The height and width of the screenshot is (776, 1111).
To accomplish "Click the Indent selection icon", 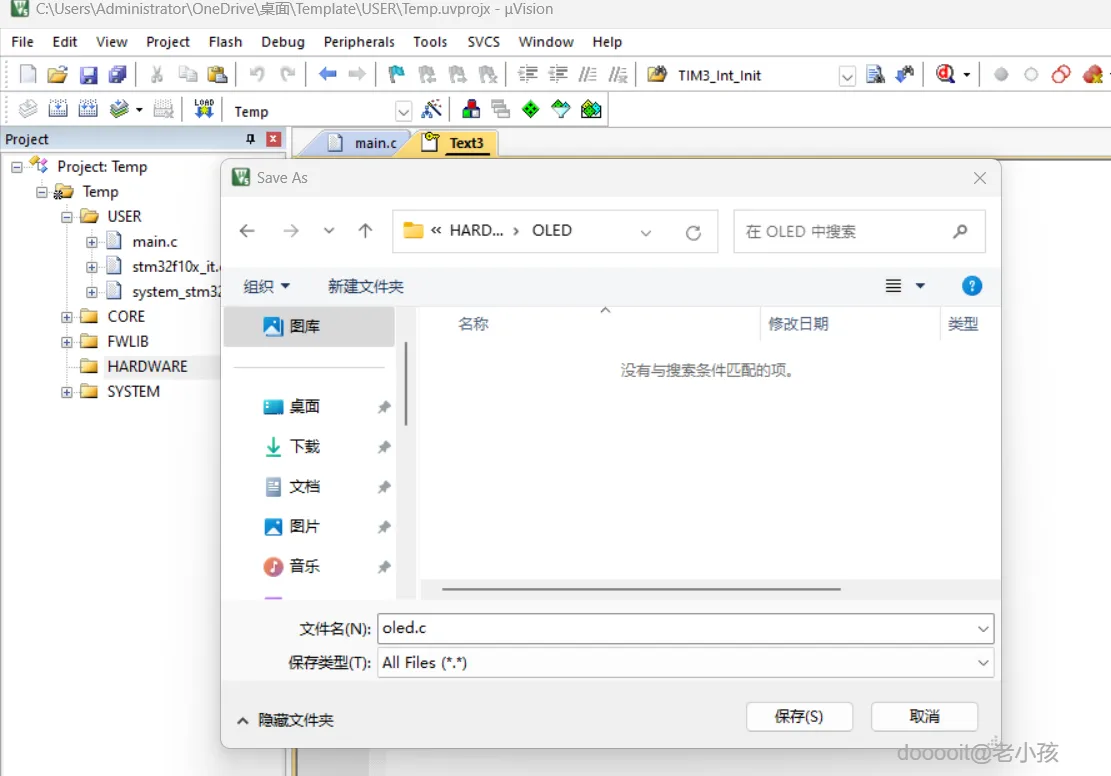I will tap(528, 74).
